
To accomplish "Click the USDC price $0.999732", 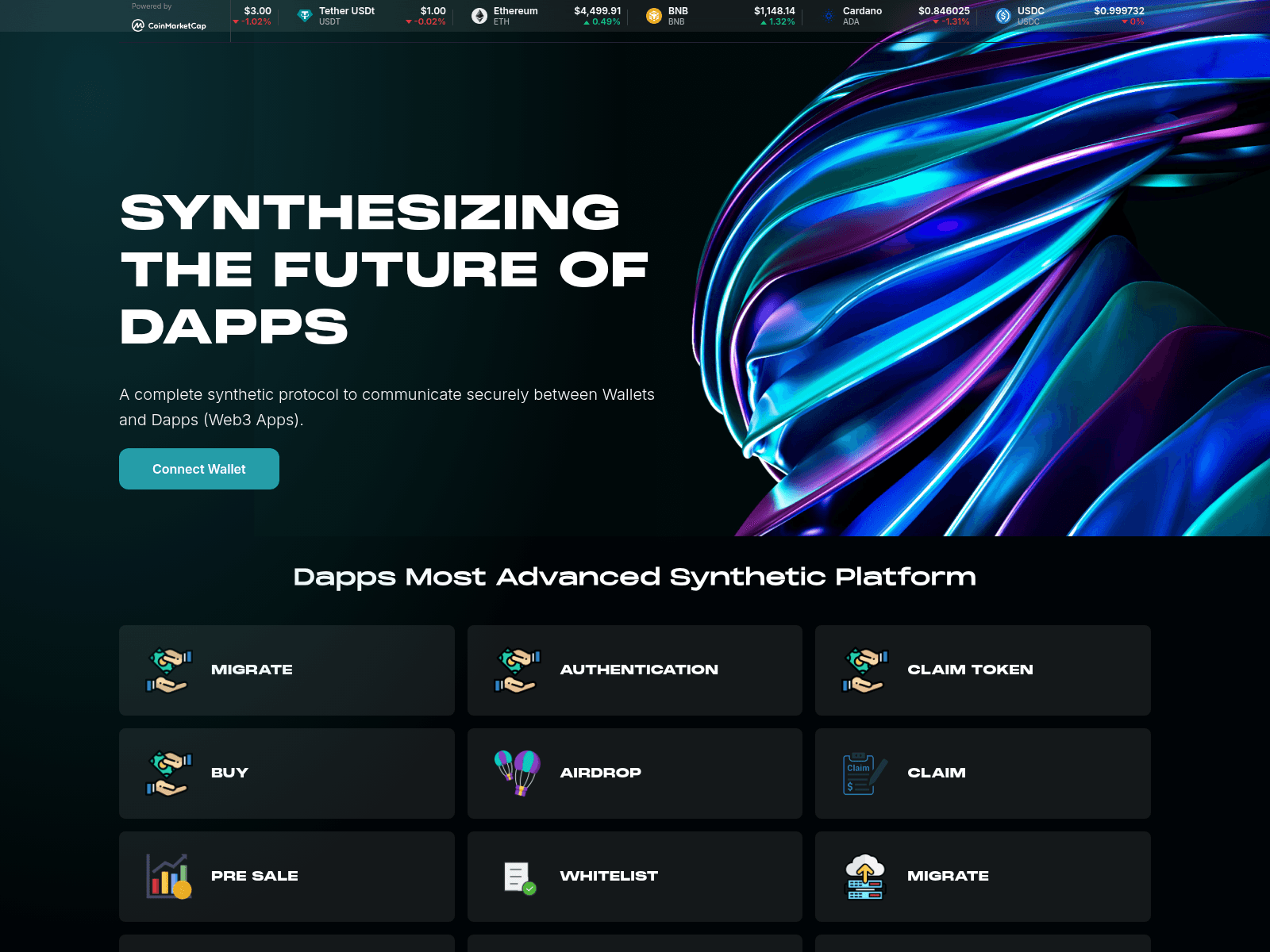I will [1119, 11].
